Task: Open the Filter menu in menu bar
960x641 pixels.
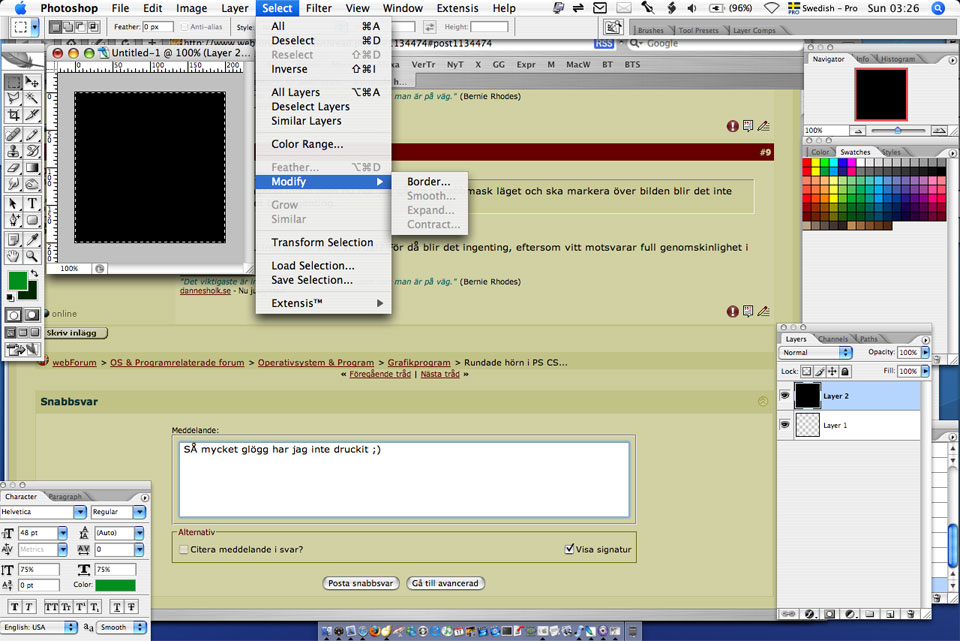Action: pos(318,8)
